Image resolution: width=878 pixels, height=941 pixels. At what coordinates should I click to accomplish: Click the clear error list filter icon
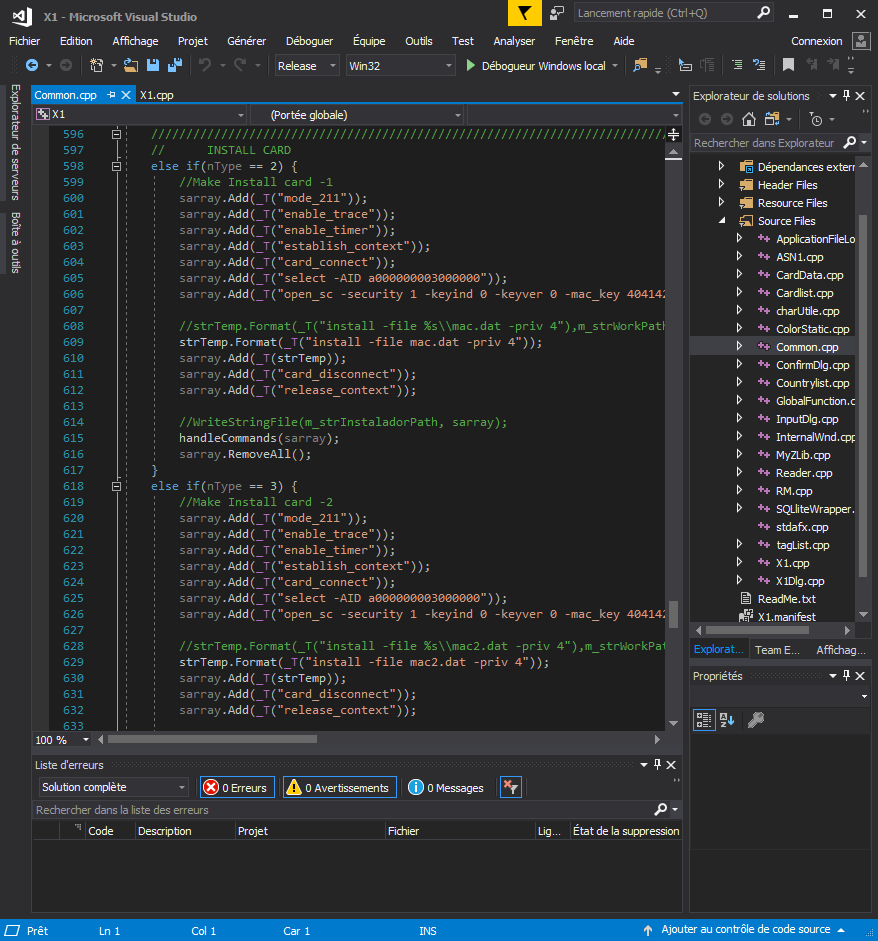(x=510, y=788)
